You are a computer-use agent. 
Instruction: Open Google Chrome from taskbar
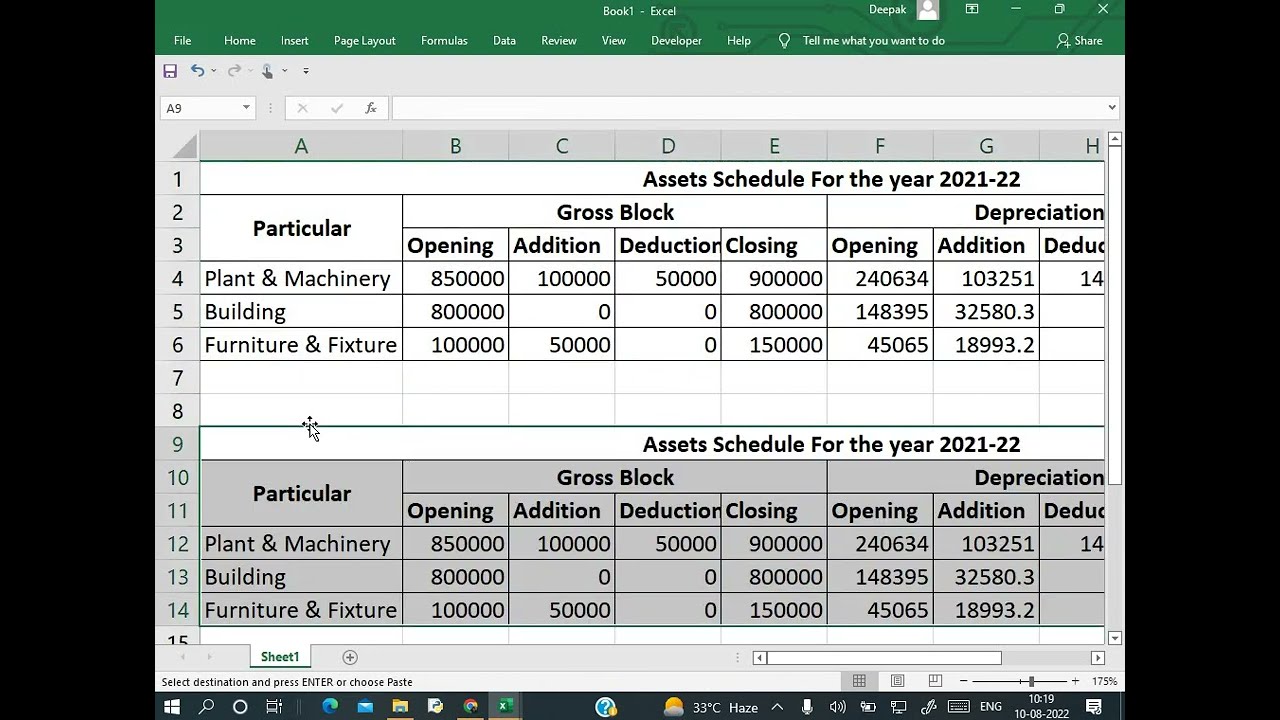[x=471, y=706]
